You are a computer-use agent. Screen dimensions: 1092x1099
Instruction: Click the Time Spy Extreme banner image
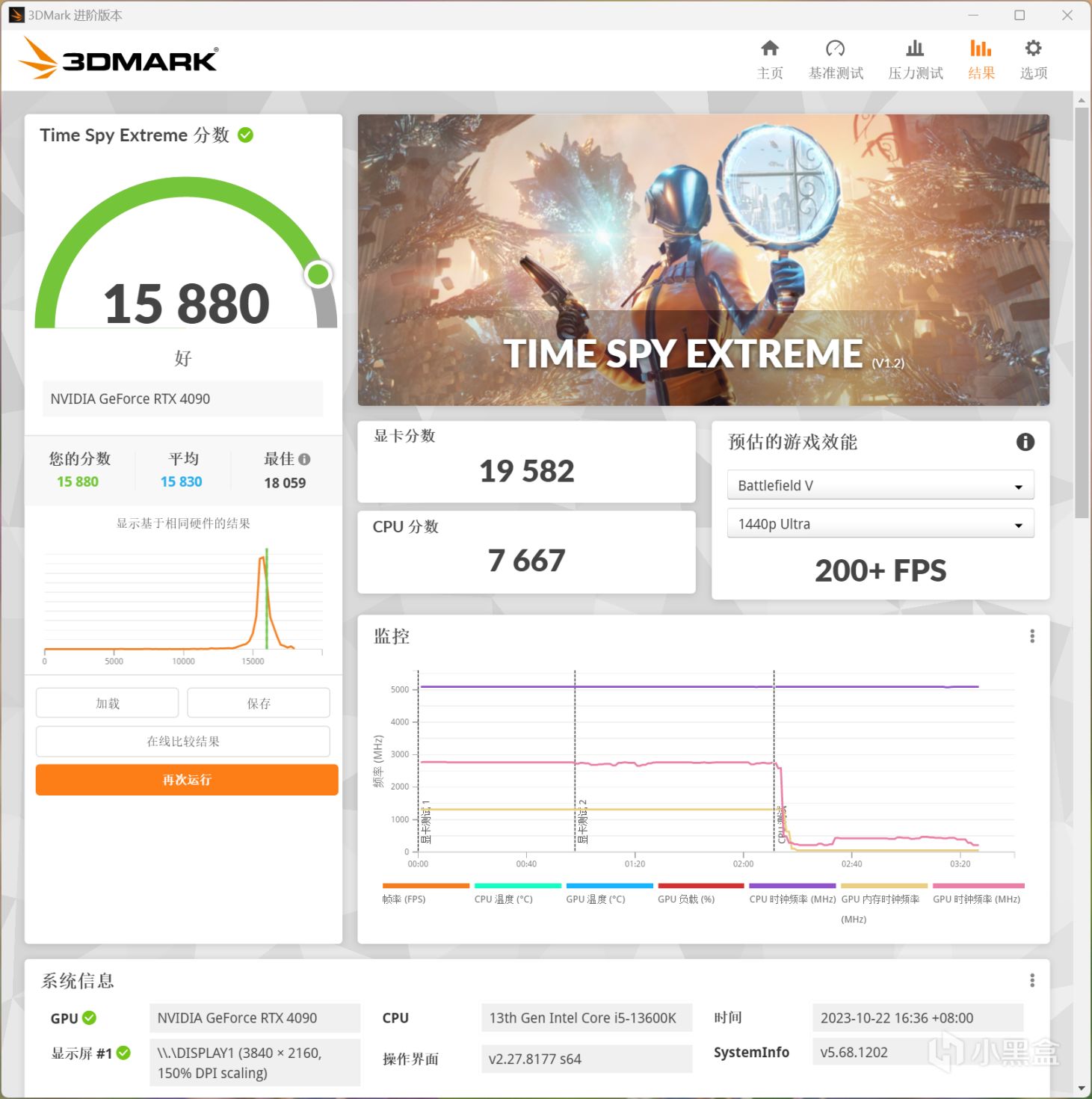pyautogui.click(x=703, y=259)
